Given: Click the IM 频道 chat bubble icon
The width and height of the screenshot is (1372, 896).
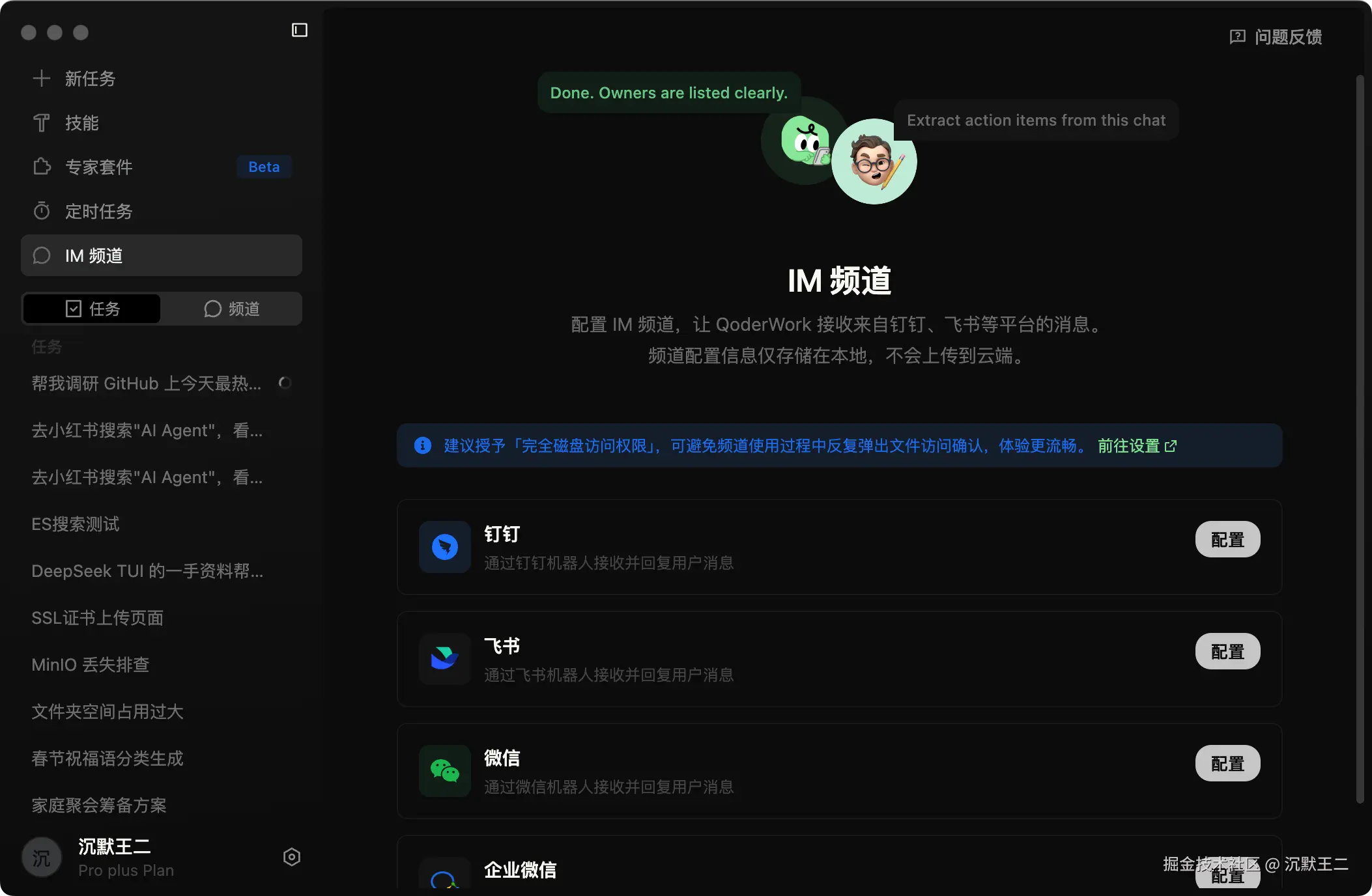Looking at the screenshot, I should click(x=42, y=255).
